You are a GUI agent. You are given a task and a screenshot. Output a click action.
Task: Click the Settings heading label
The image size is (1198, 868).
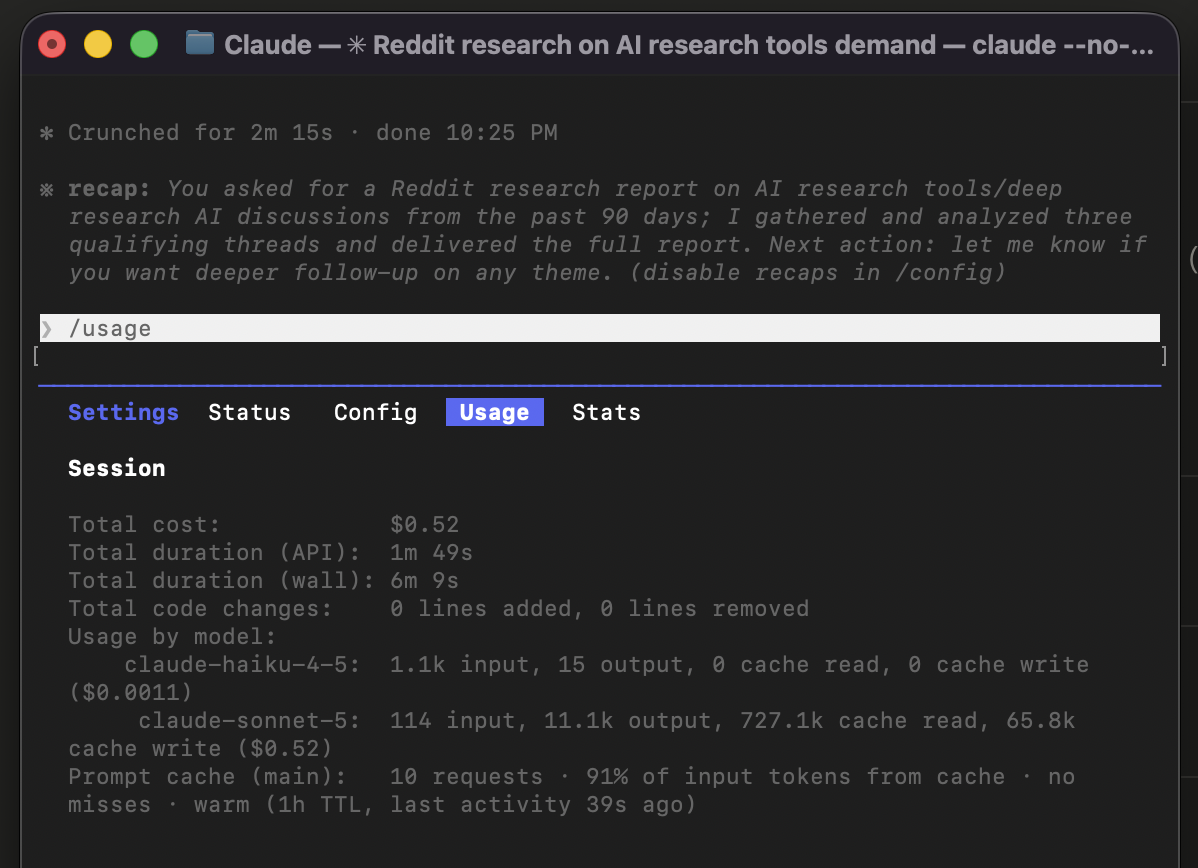[123, 413]
